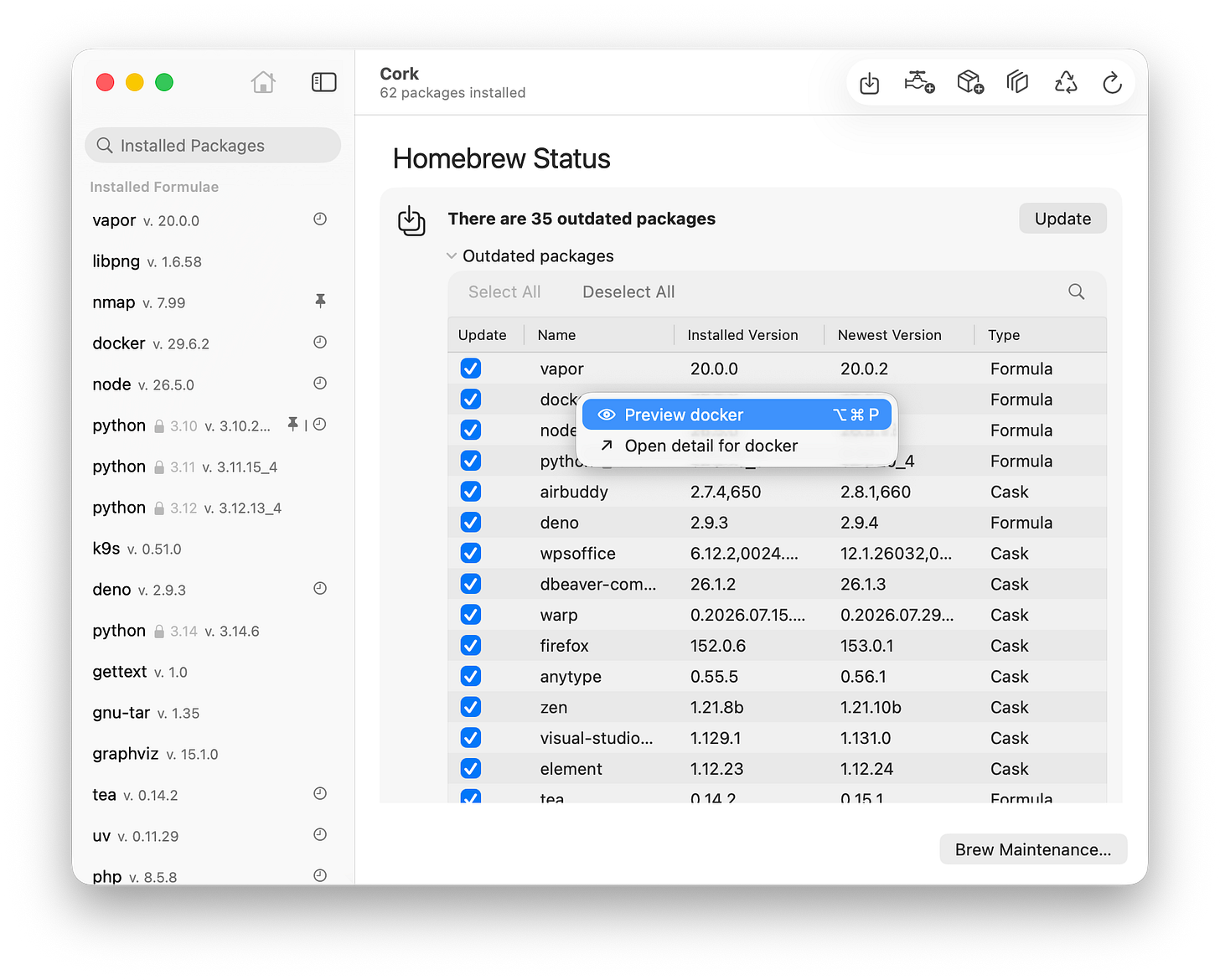
Task: Go to the home status view icon
Action: click(263, 82)
